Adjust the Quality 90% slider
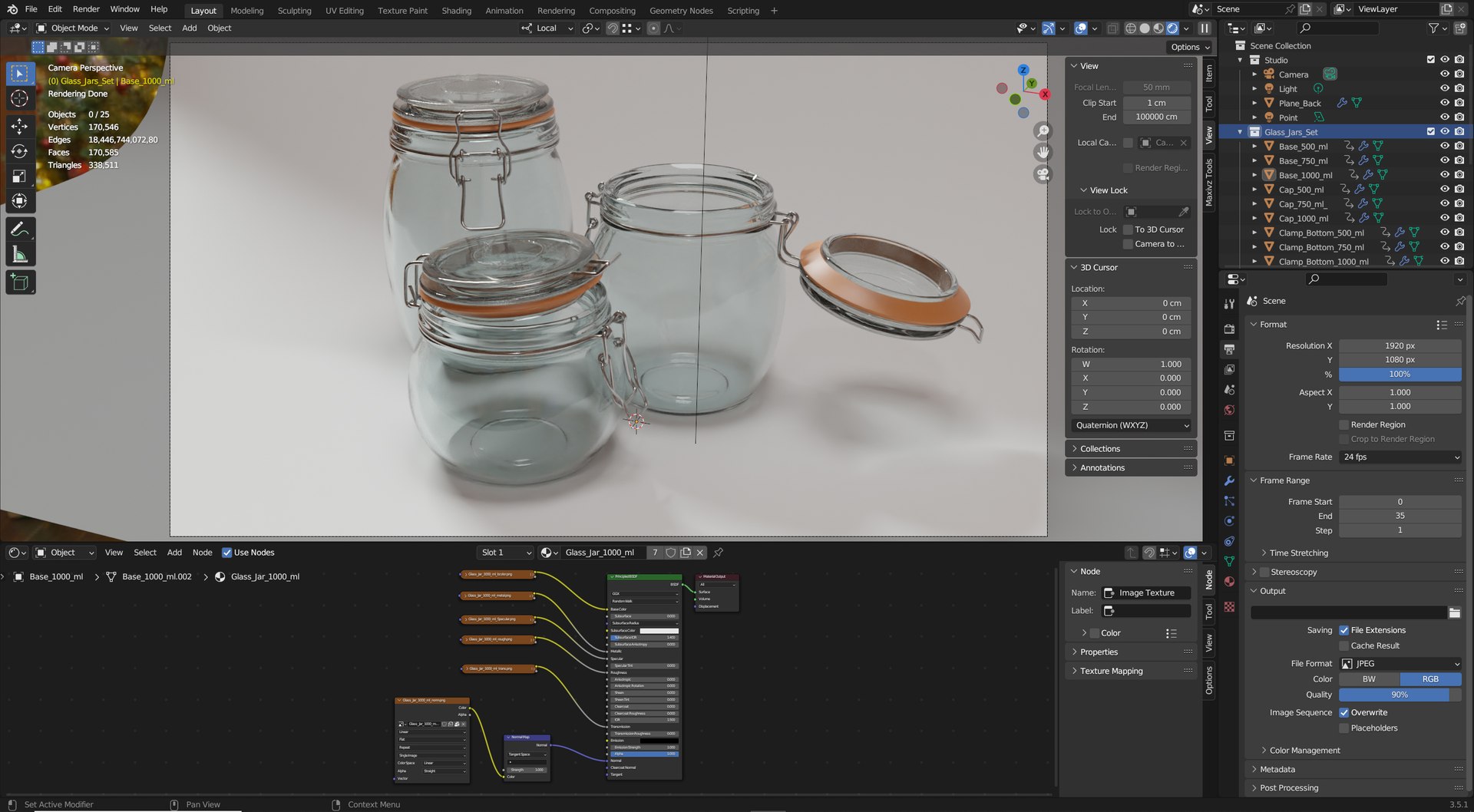The height and width of the screenshot is (812, 1474). [x=1400, y=695]
